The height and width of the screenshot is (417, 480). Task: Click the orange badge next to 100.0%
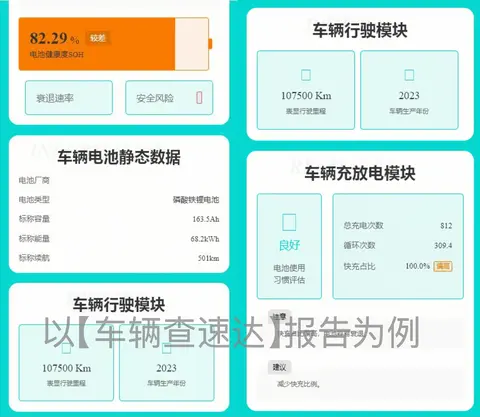(443, 266)
